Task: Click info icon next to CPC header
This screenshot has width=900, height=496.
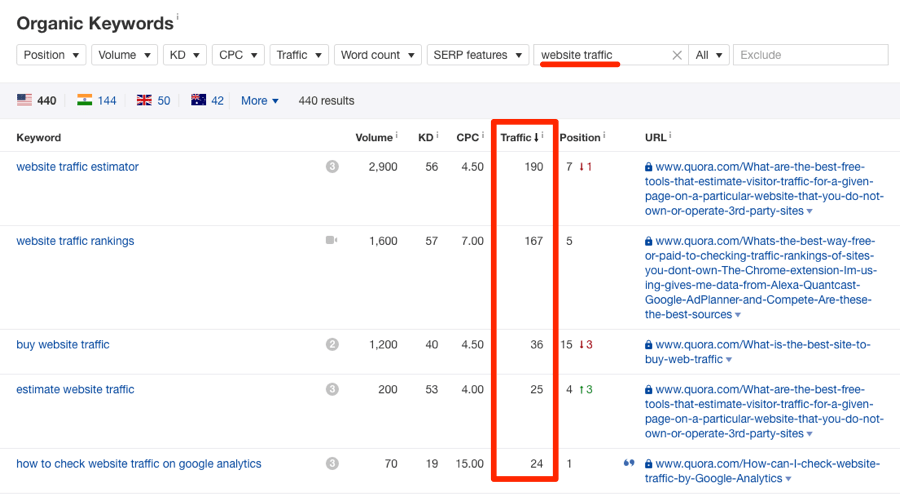Action: [x=483, y=135]
